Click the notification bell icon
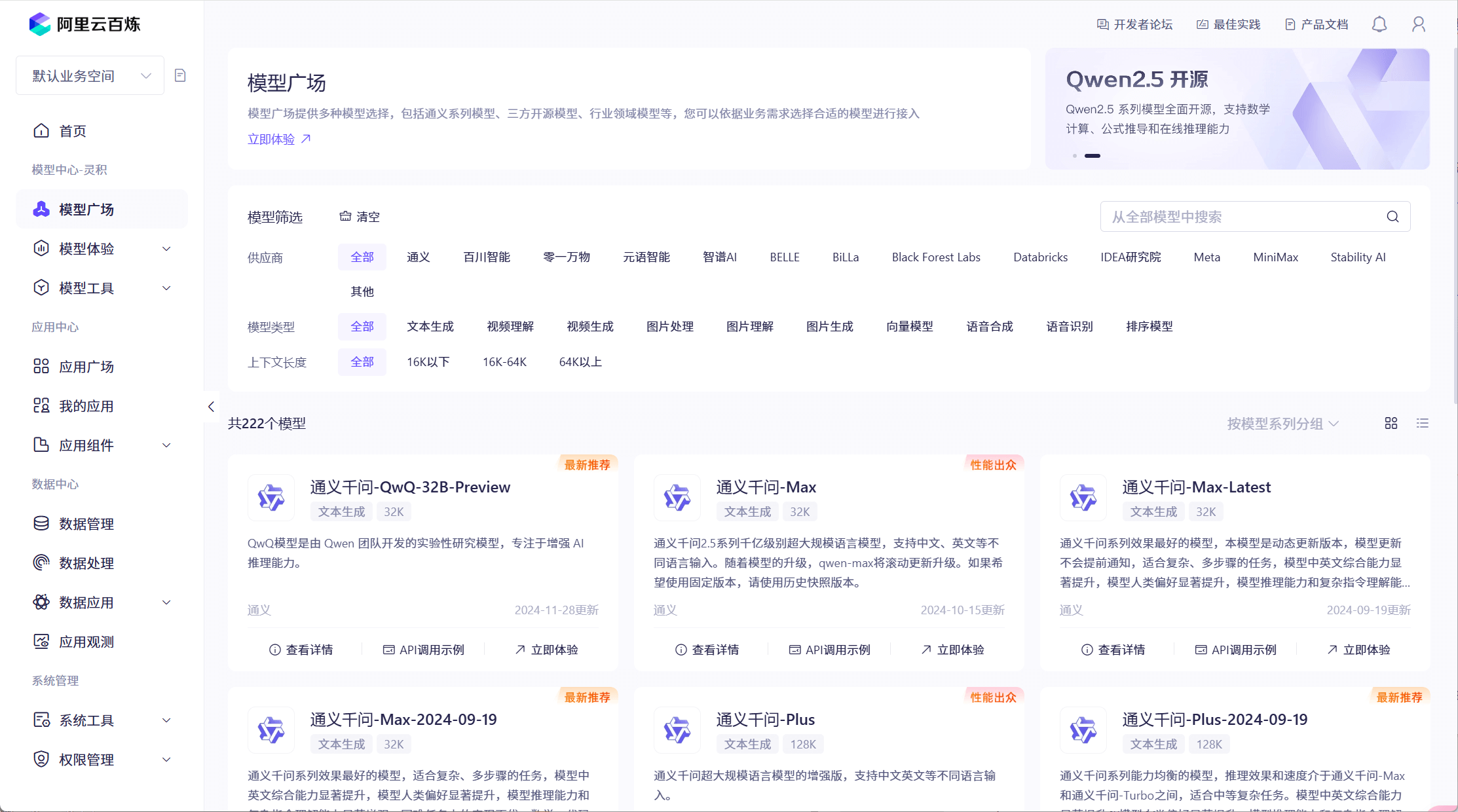 1379,24
